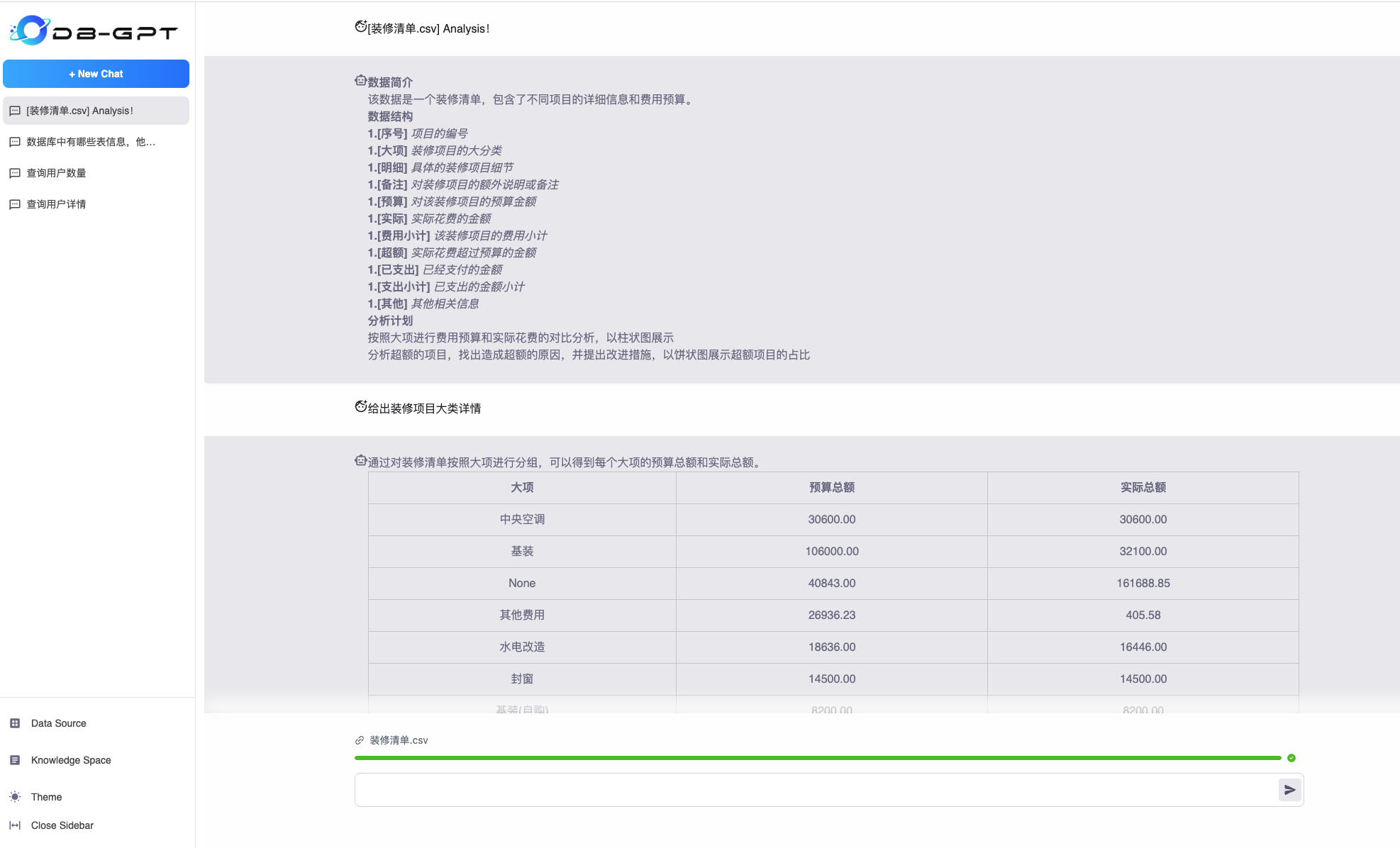This screenshot has width=1400, height=848.
Task: Click the green checkmark on the upload bar
Action: (x=1291, y=757)
